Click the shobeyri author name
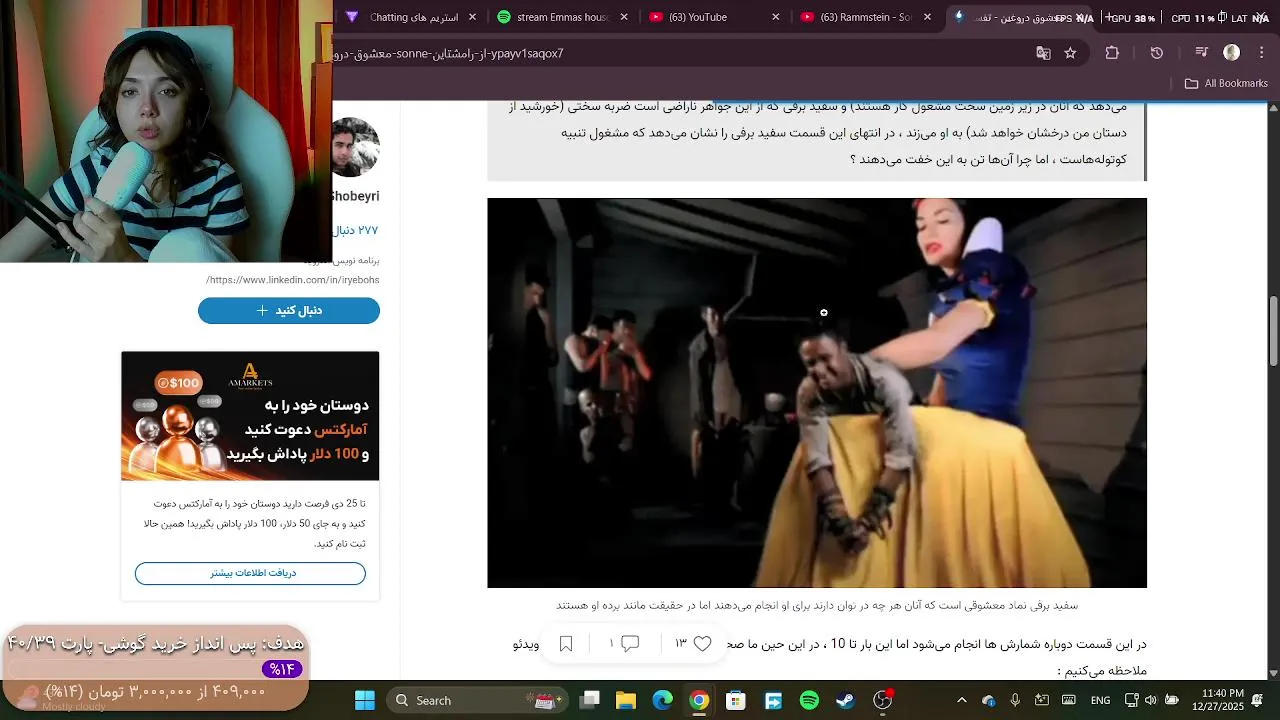The width and height of the screenshot is (1280, 720). tap(355, 196)
